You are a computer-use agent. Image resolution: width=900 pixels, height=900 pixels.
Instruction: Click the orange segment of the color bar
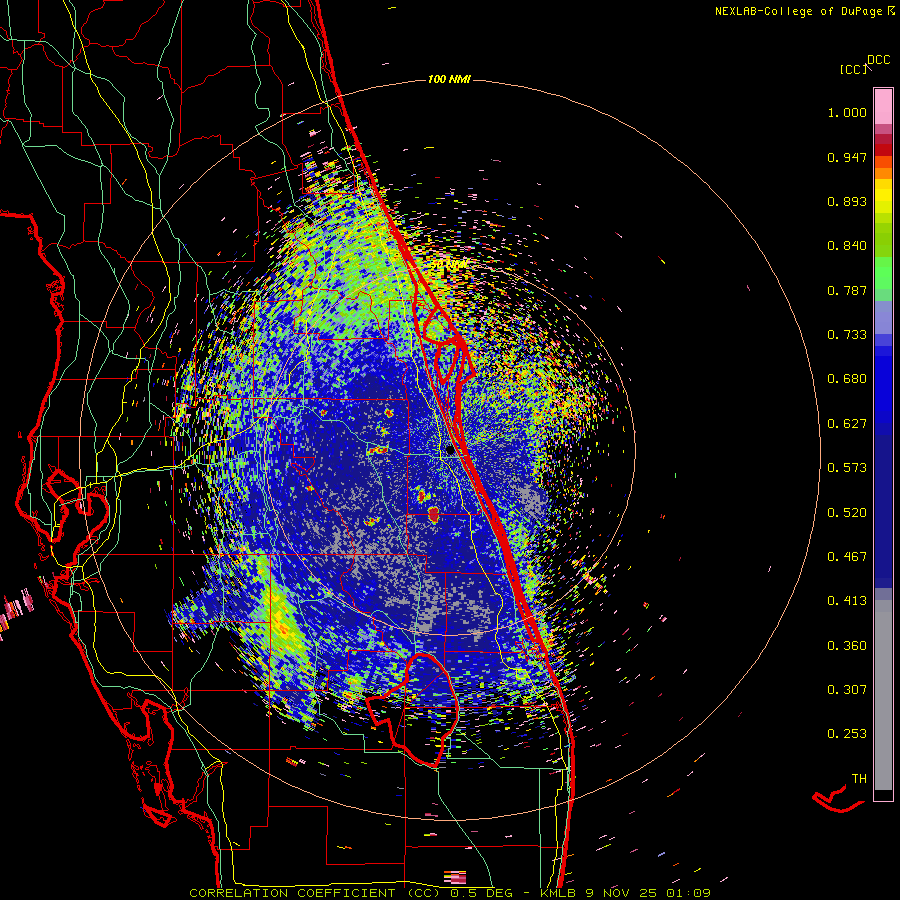pyautogui.click(x=883, y=173)
